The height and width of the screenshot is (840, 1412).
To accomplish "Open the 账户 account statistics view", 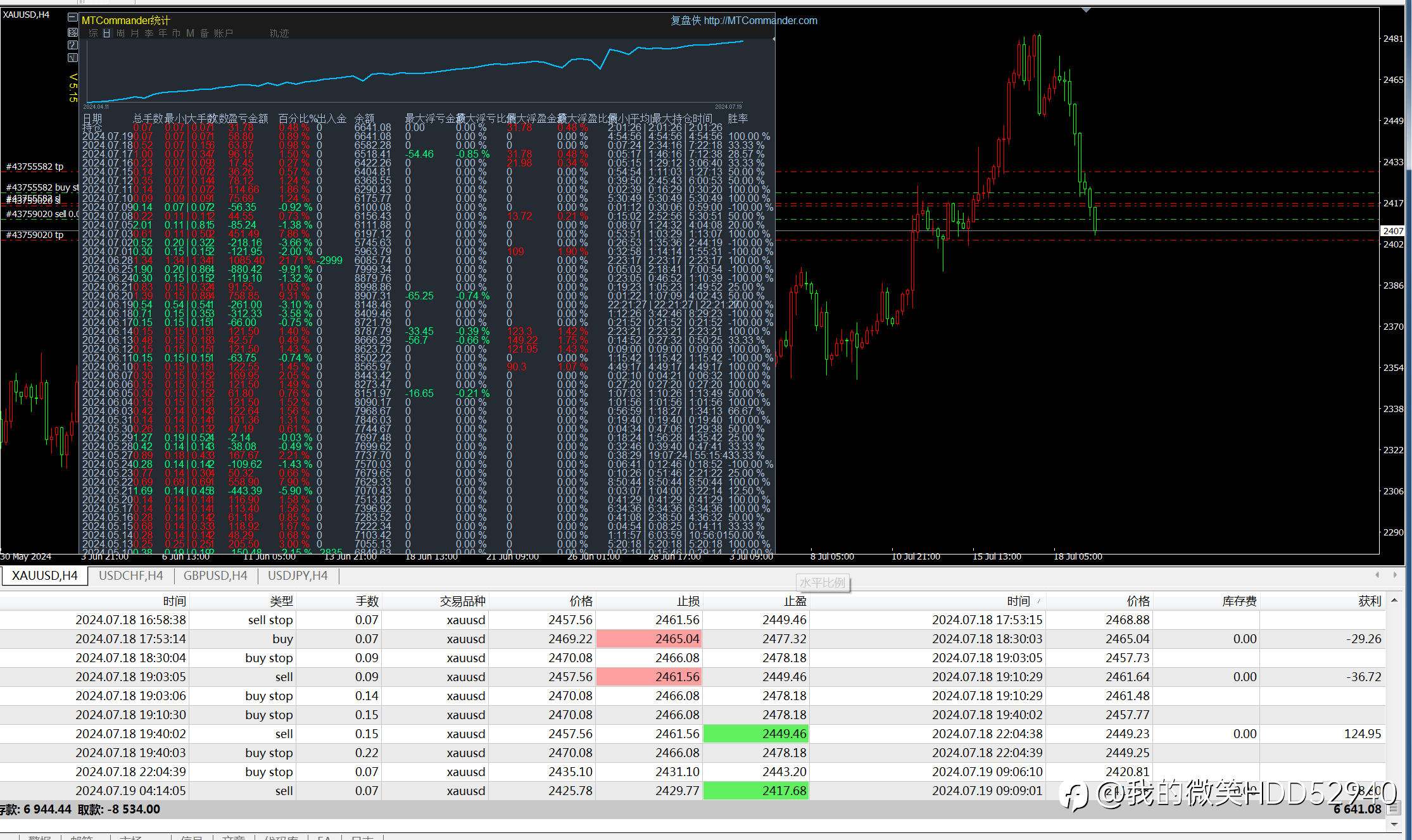I will (x=224, y=34).
